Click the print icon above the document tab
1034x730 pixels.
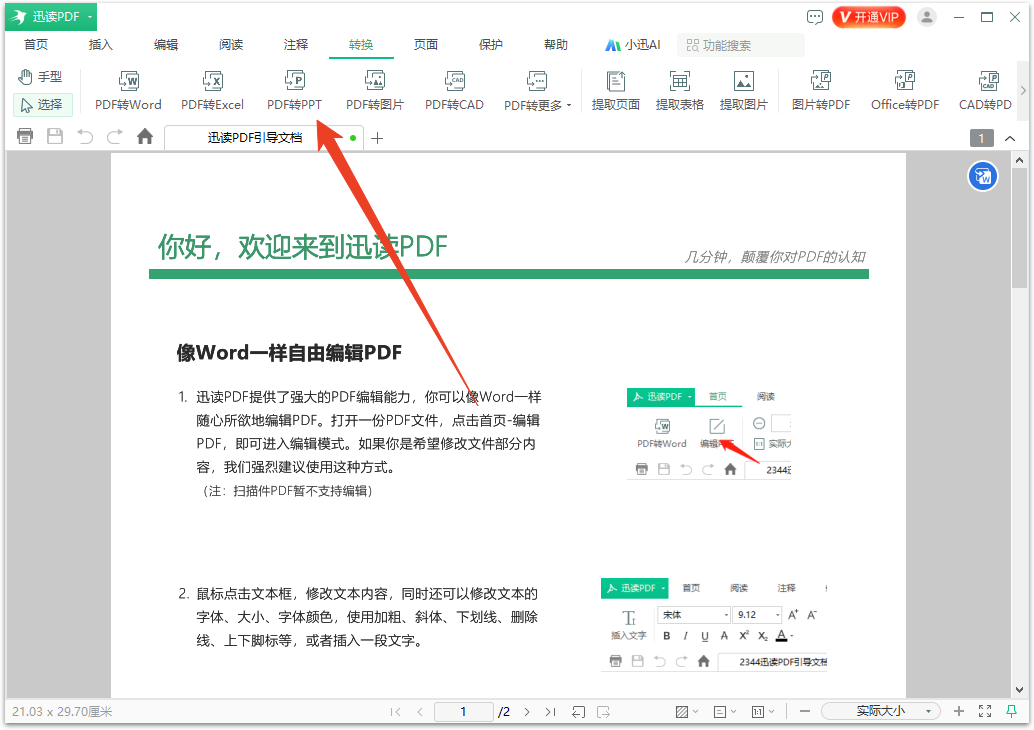[24, 136]
